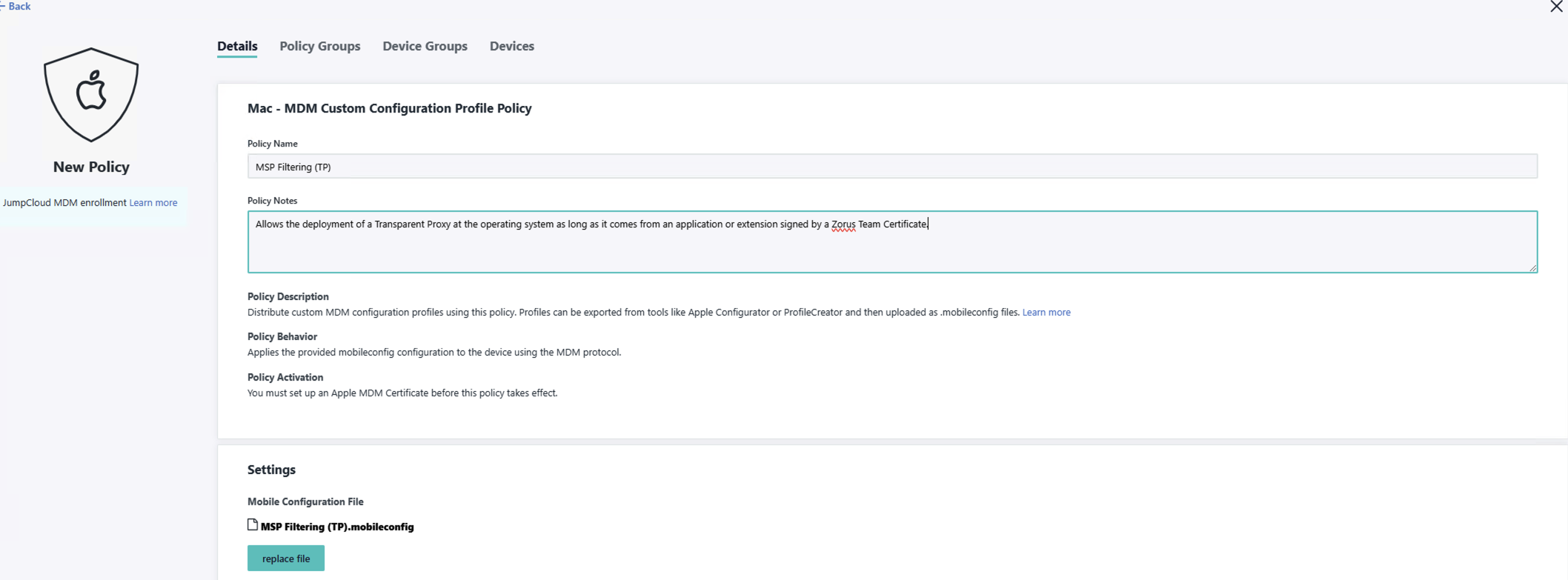Open the Device Groups tab
This screenshot has width=1568, height=580.
[x=425, y=46]
